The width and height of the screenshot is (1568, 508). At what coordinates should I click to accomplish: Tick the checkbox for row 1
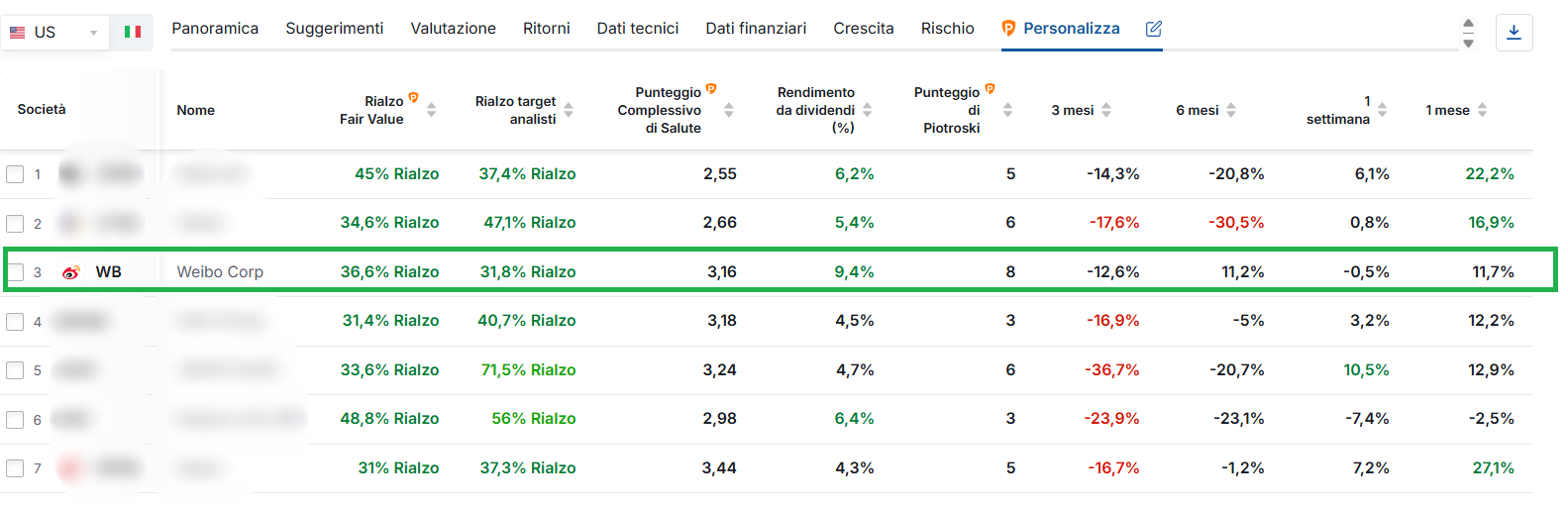coord(15,174)
